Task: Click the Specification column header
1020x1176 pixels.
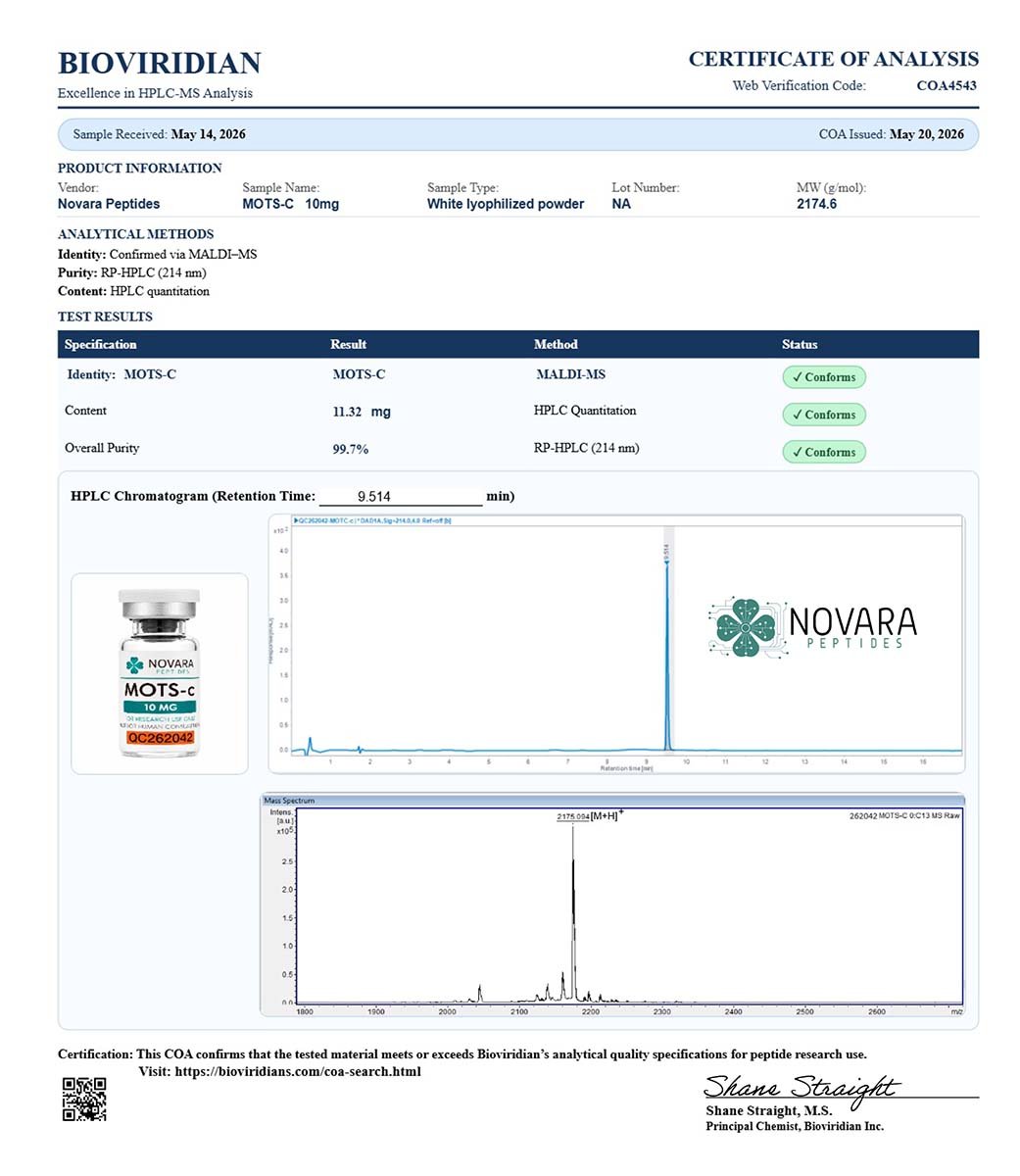Action: pyautogui.click(x=101, y=344)
